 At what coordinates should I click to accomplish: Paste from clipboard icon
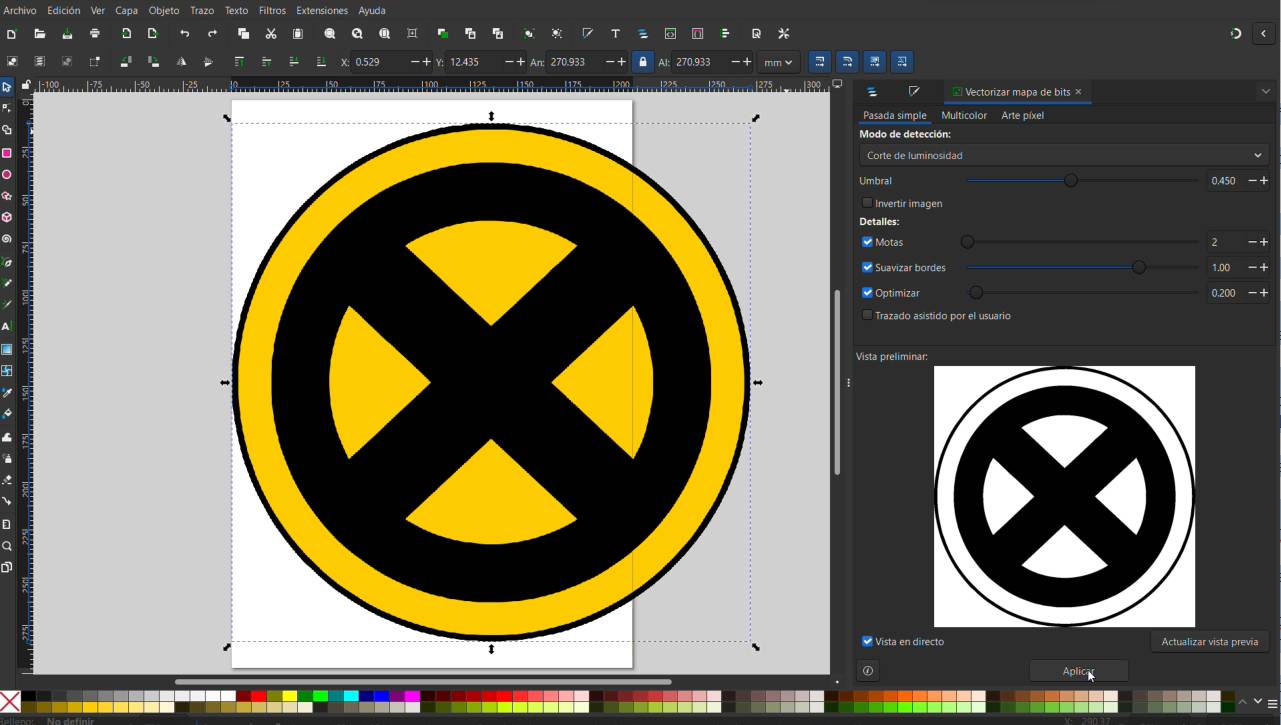(x=298, y=34)
